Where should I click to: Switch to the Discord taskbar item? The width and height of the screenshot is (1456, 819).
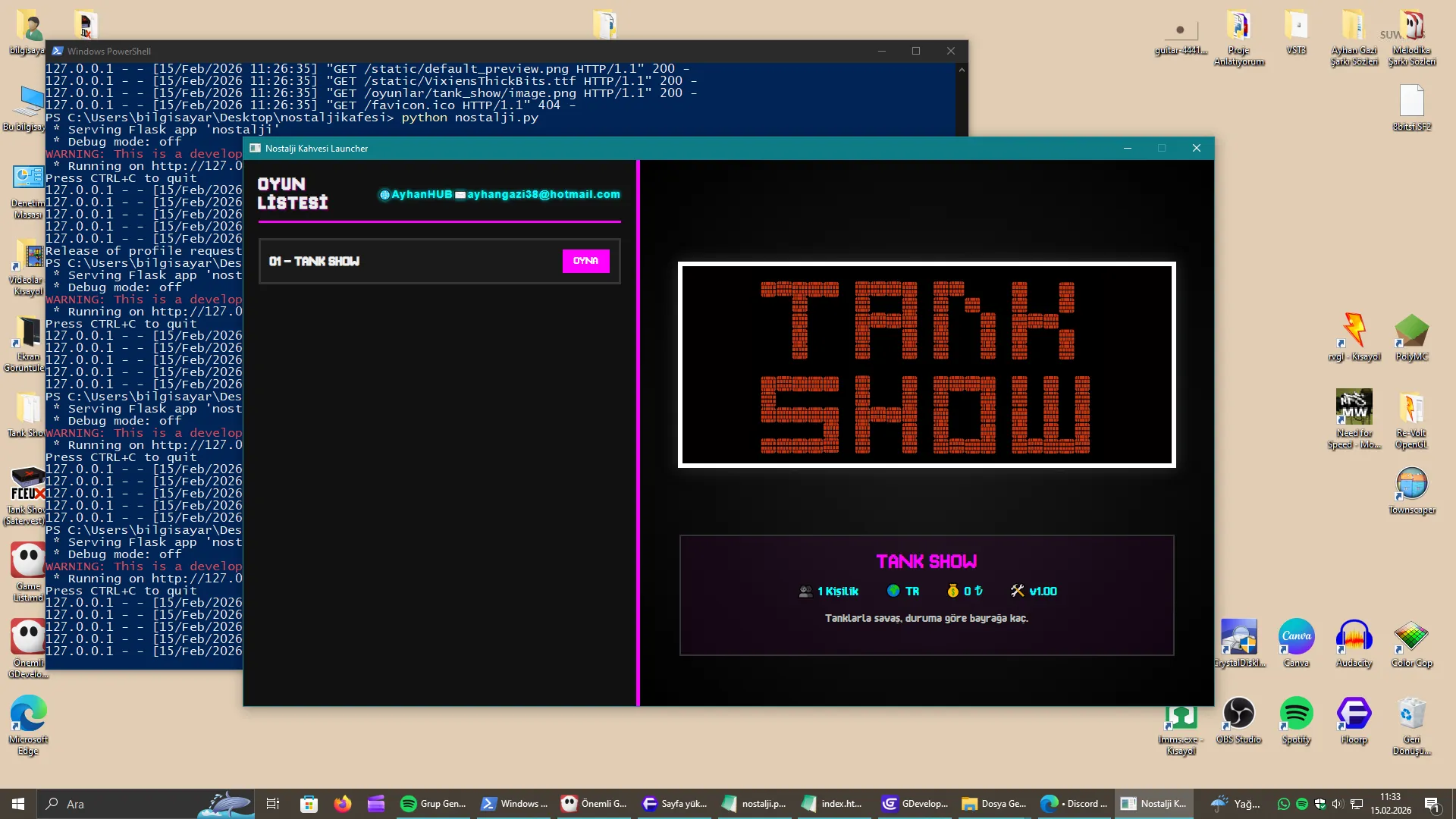1075,804
